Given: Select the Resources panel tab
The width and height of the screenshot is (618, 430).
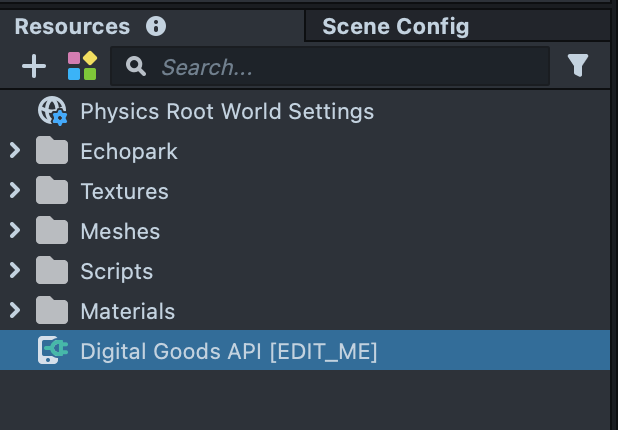Looking at the screenshot, I should [x=72, y=27].
